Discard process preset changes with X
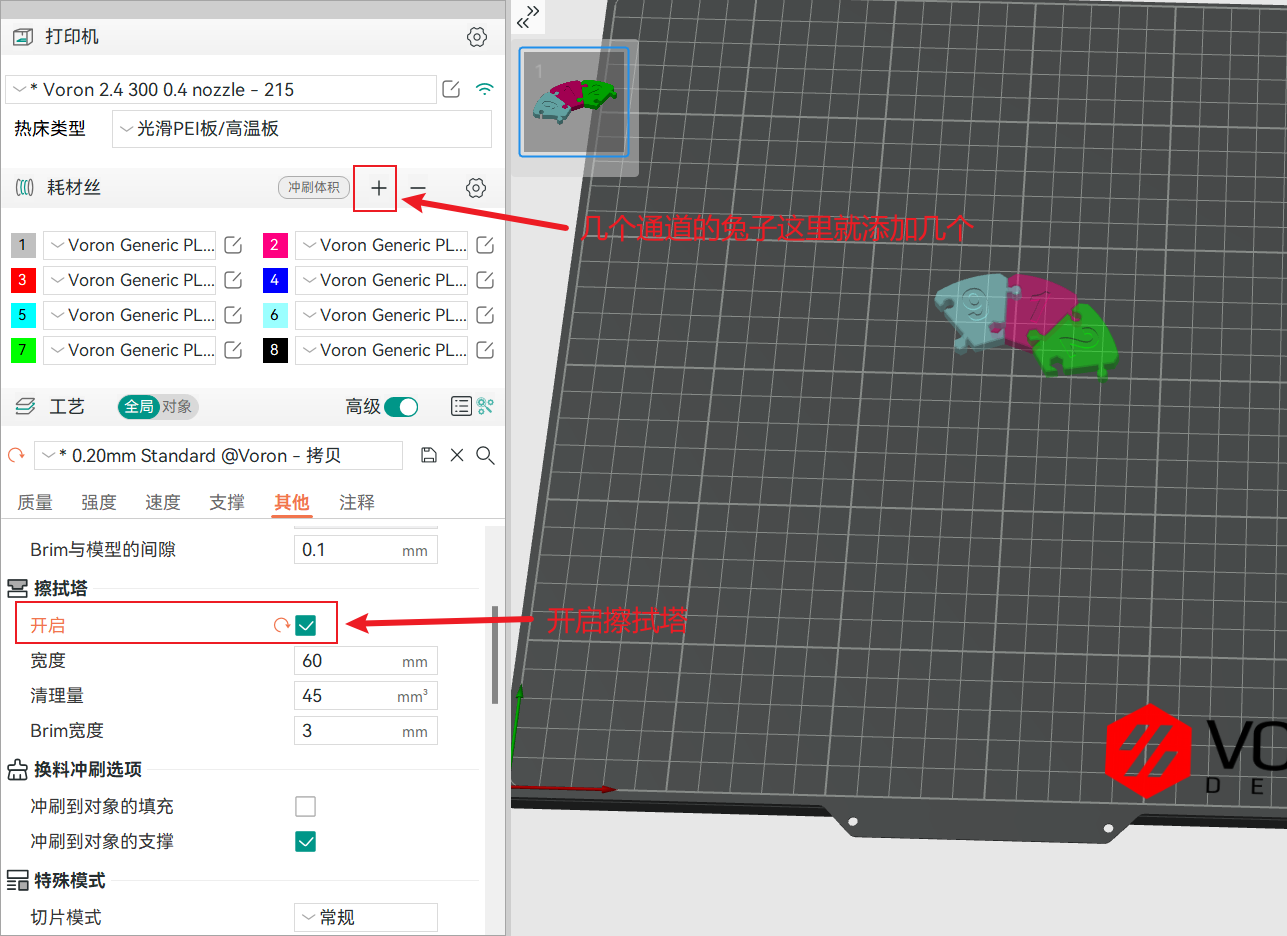The image size is (1287, 936). 457,455
